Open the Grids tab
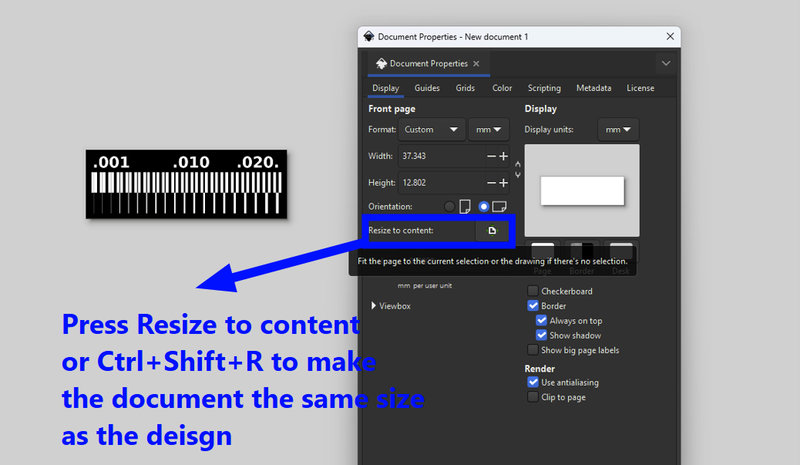Image resolution: width=800 pixels, height=465 pixels. (465, 88)
